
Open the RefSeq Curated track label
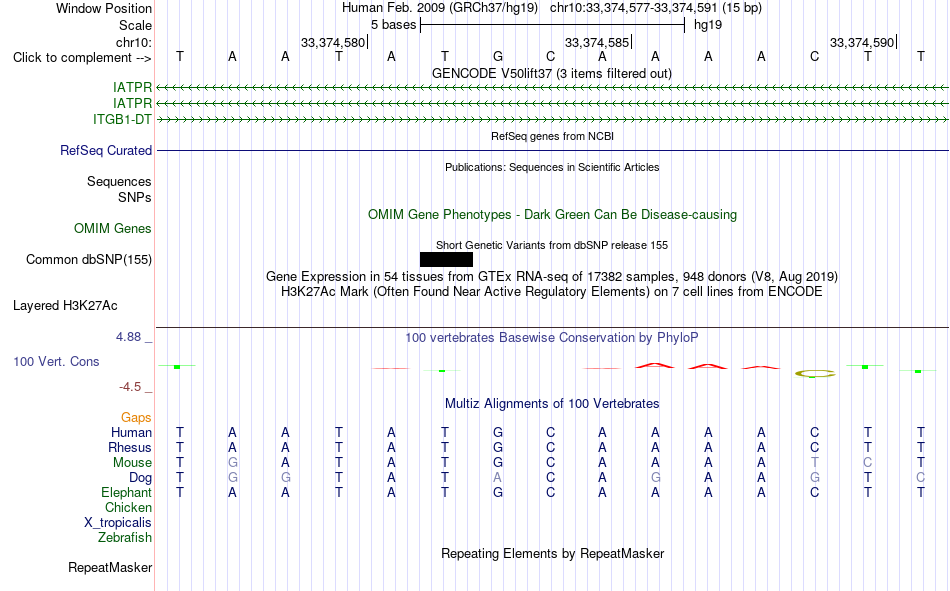tap(106, 150)
